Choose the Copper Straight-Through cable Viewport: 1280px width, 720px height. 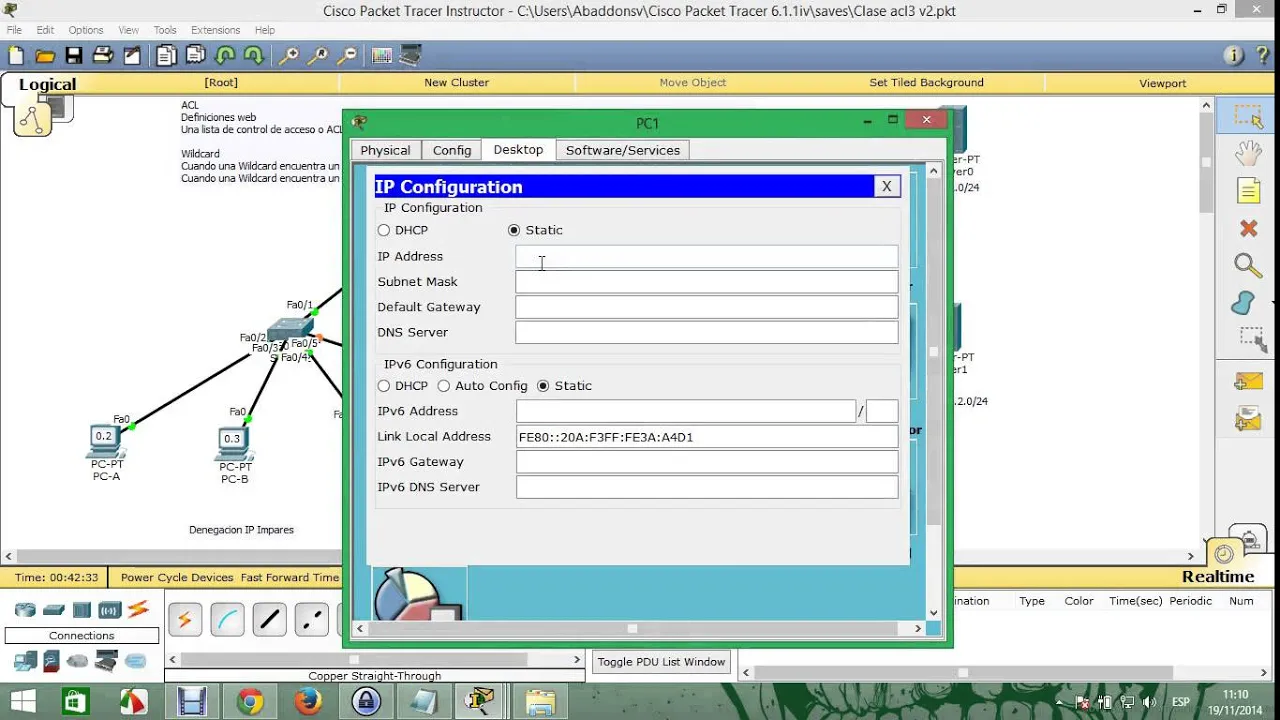pos(269,620)
